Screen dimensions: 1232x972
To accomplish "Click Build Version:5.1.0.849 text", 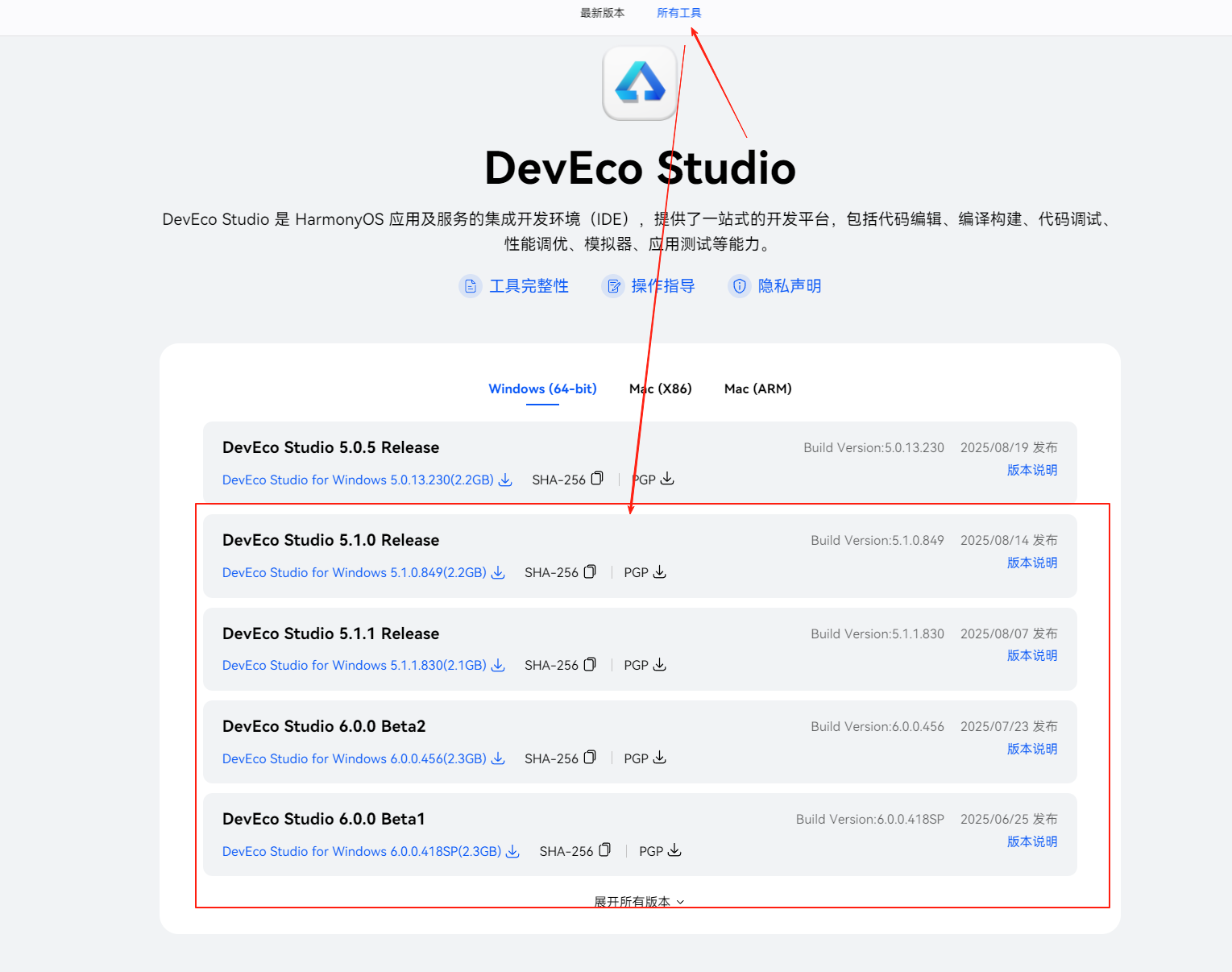I will (x=877, y=540).
